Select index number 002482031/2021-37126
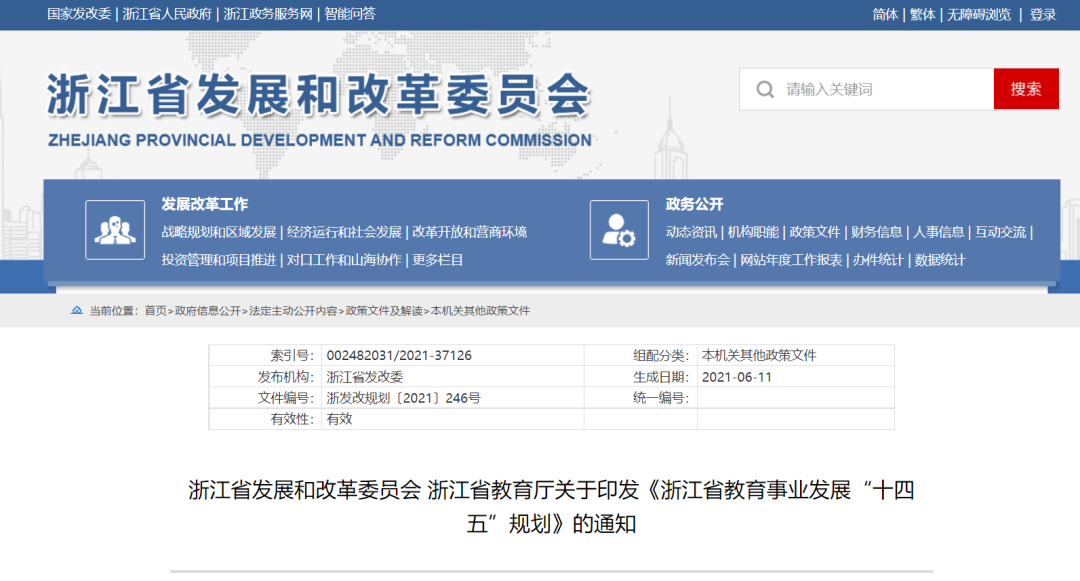This screenshot has width=1080, height=581. (399, 355)
